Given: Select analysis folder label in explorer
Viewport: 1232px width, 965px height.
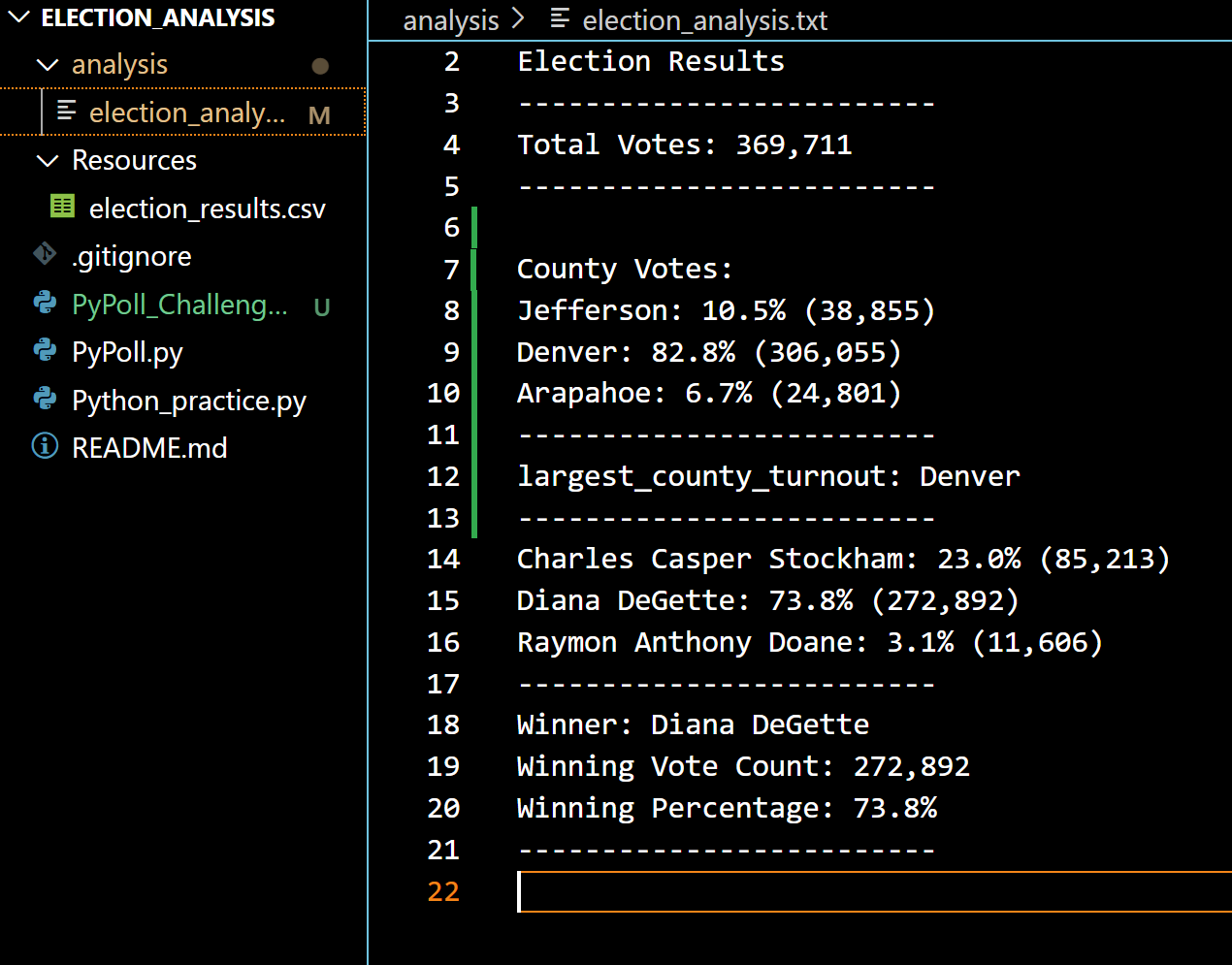Looking at the screenshot, I should coord(119,65).
